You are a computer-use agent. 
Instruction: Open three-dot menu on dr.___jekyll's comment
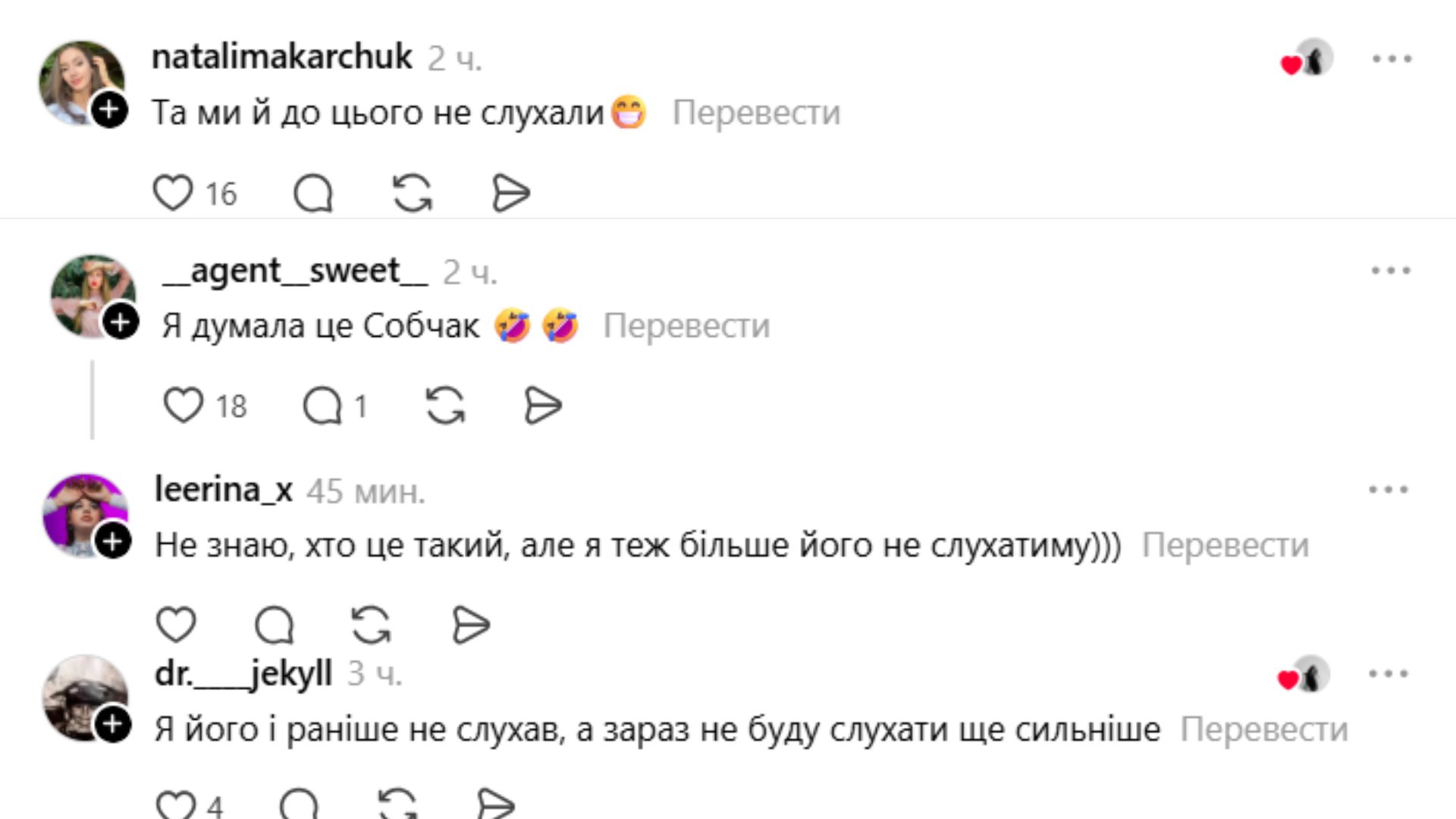click(1389, 673)
